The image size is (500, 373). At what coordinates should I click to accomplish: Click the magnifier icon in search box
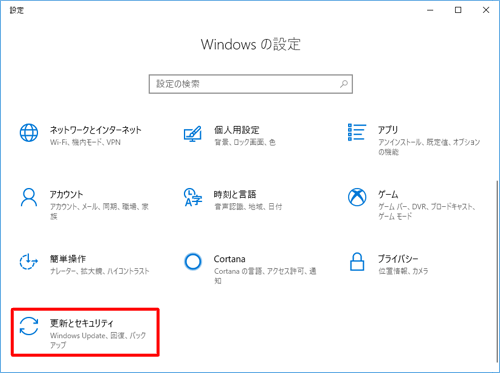point(344,84)
